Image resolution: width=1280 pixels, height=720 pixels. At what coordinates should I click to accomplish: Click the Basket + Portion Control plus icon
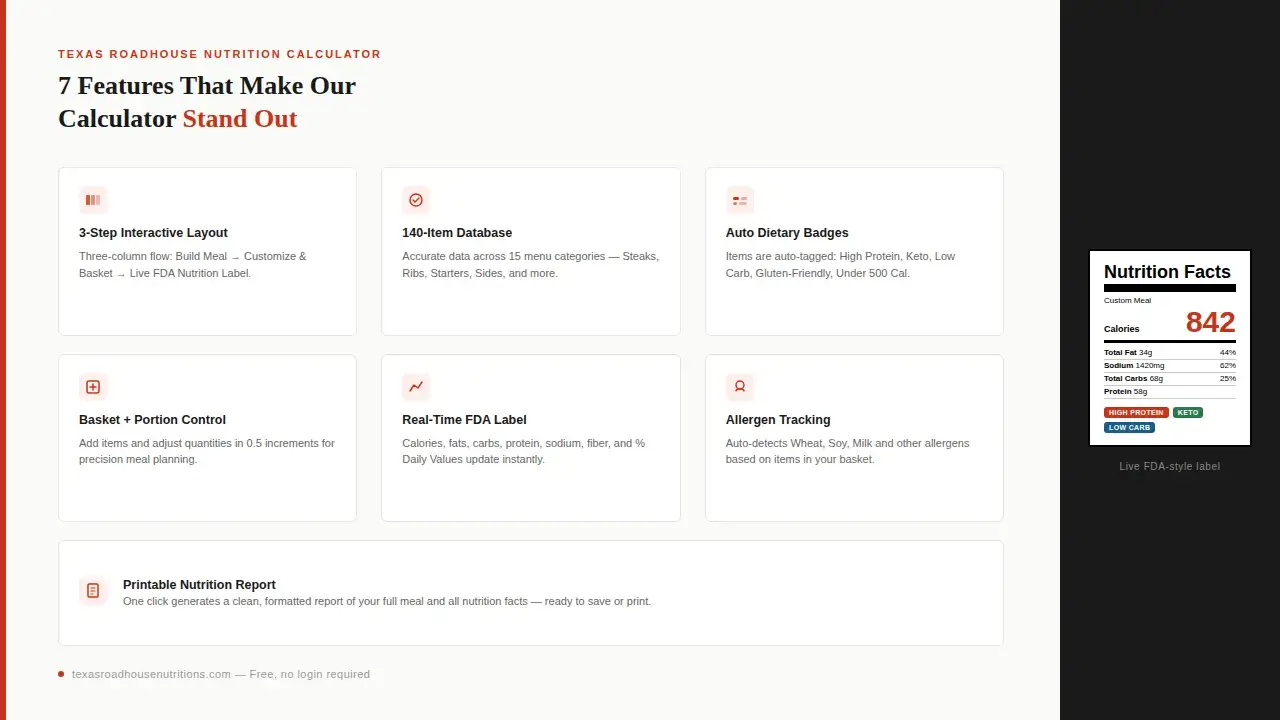(x=93, y=387)
